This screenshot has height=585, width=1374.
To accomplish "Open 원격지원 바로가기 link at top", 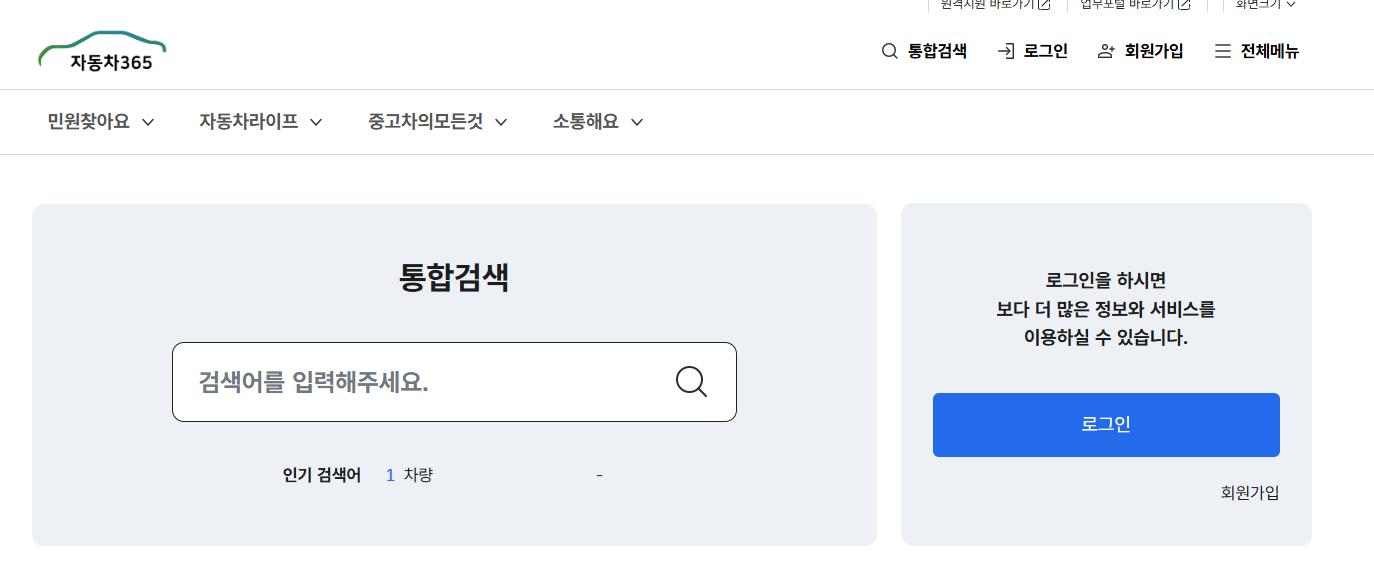I will click(x=985, y=6).
